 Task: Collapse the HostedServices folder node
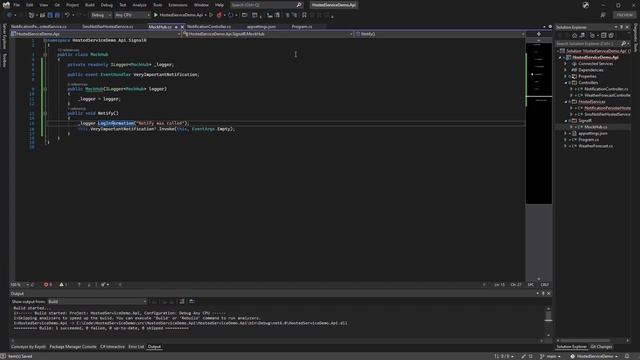[x=566, y=102]
